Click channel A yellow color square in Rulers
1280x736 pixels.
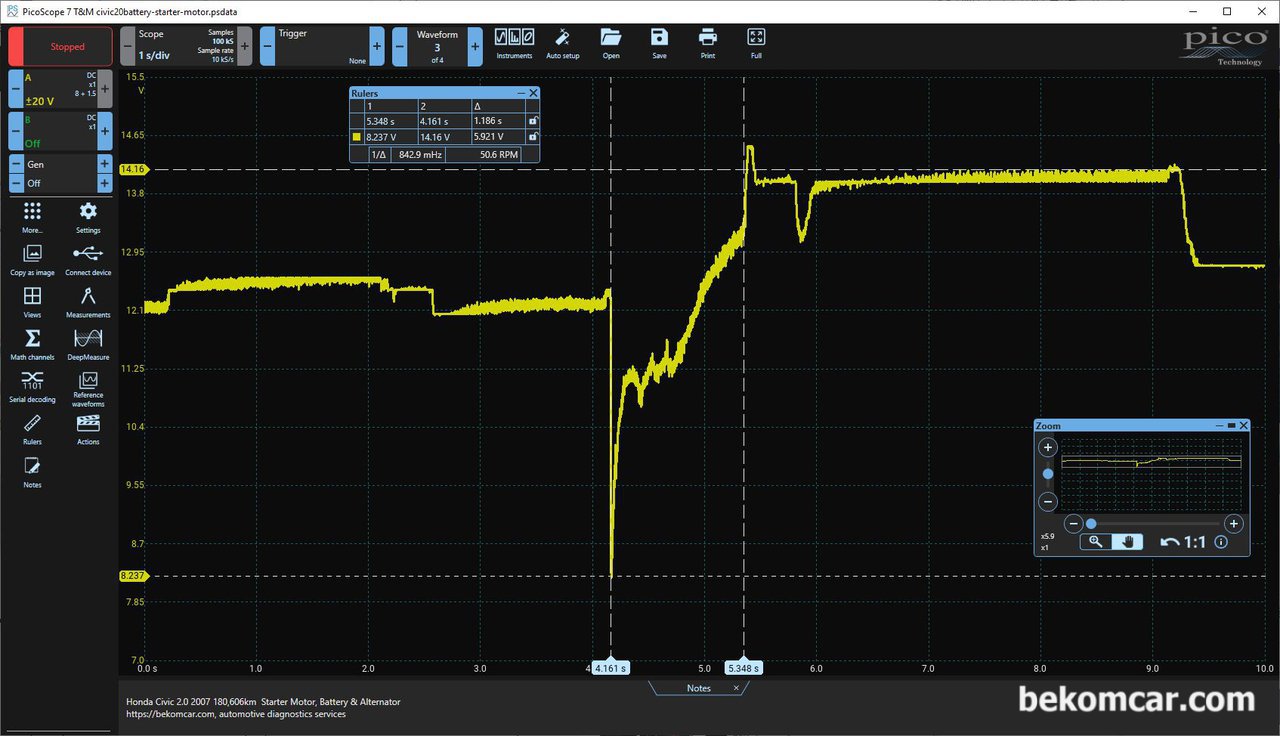click(x=358, y=137)
